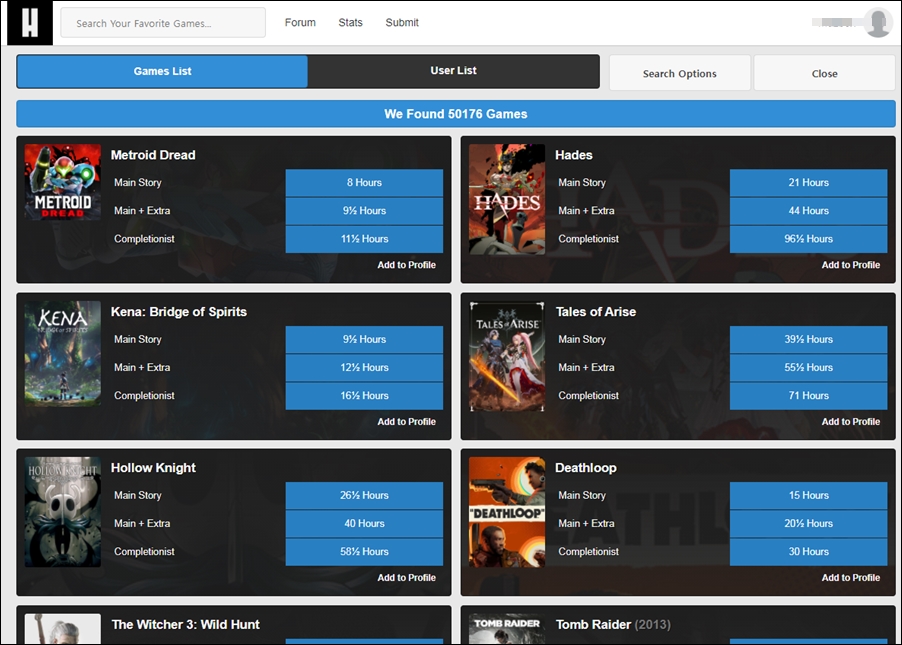Switch to the Games List tab
902x645 pixels.
162,71
